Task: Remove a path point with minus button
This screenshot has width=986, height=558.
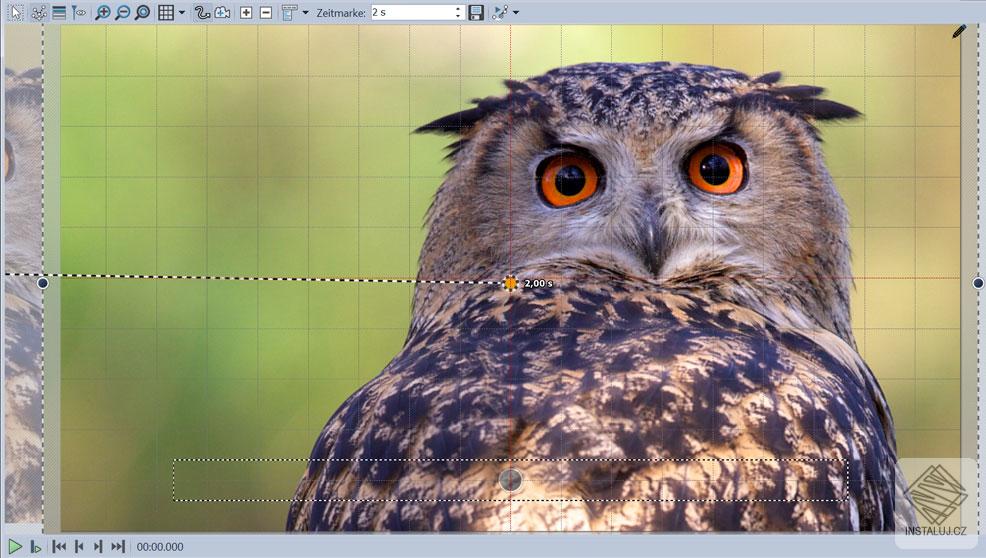Action: click(x=266, y=13)
